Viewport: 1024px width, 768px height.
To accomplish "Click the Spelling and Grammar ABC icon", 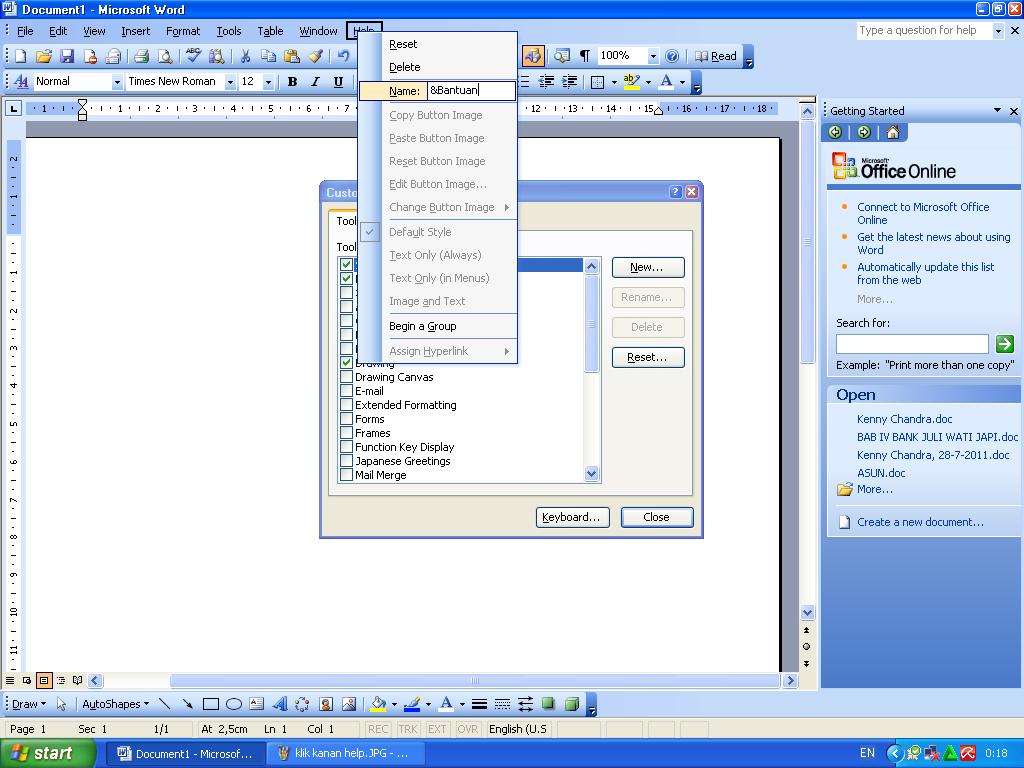I will (x=193, y=56).
